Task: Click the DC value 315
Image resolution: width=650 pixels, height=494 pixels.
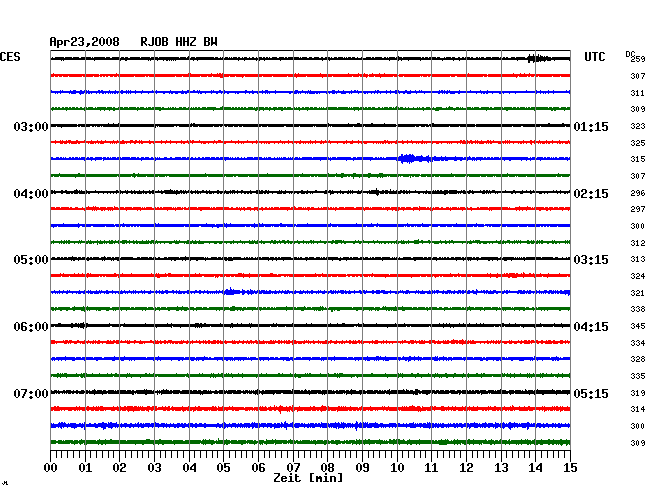Action: click(638, 159)
